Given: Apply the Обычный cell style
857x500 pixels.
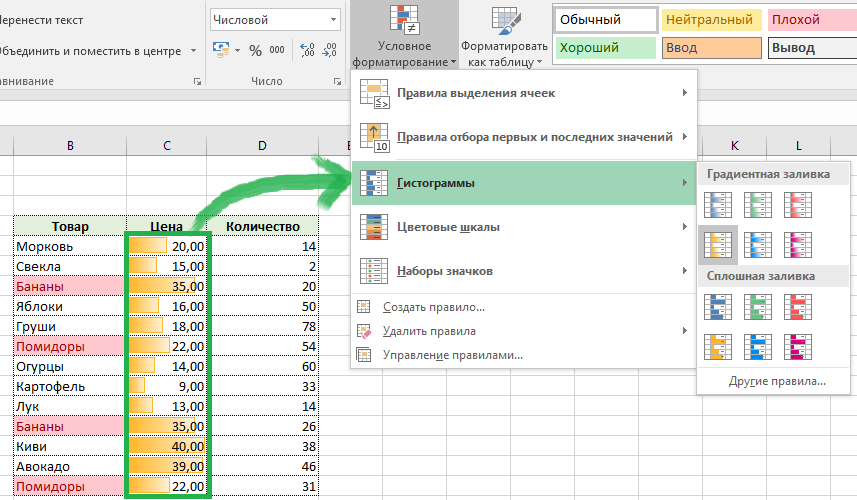Looking at the screenshot, I should 606,20.
